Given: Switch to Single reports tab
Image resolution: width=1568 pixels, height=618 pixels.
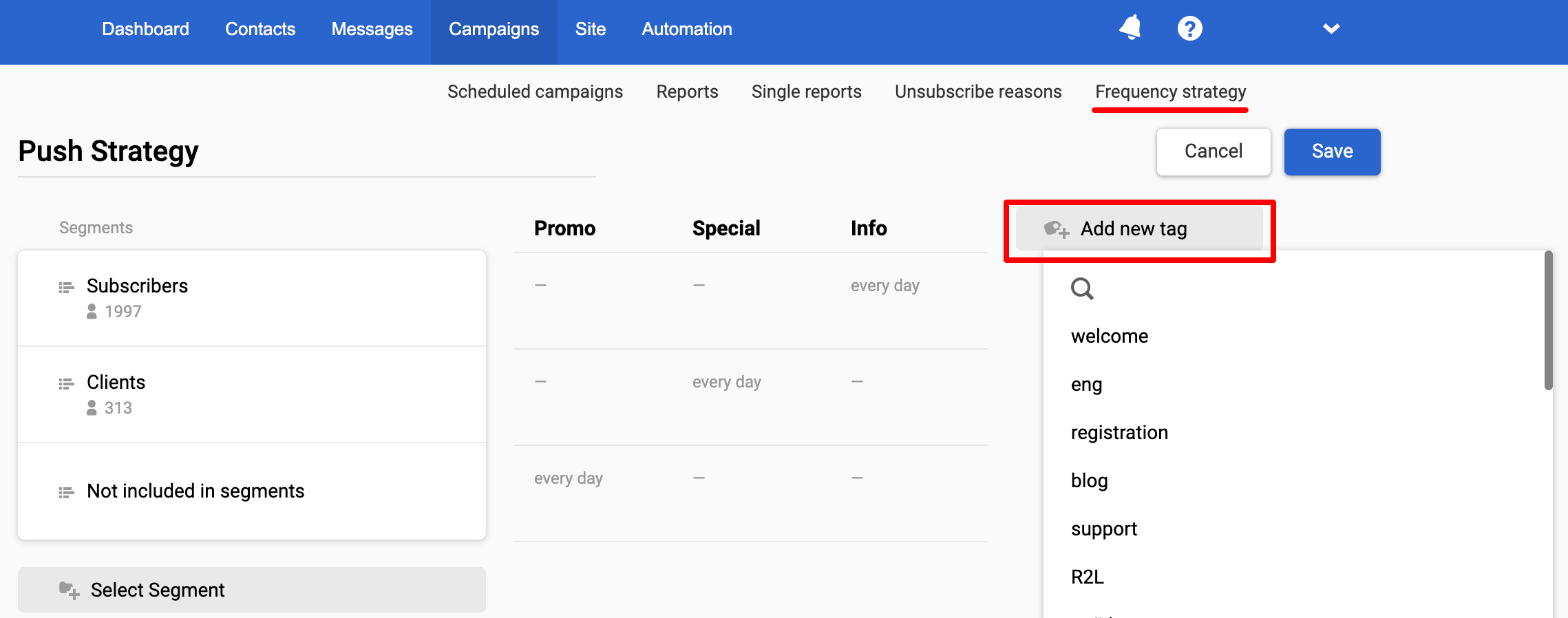Looking at the screenshot, I should 806,92.
